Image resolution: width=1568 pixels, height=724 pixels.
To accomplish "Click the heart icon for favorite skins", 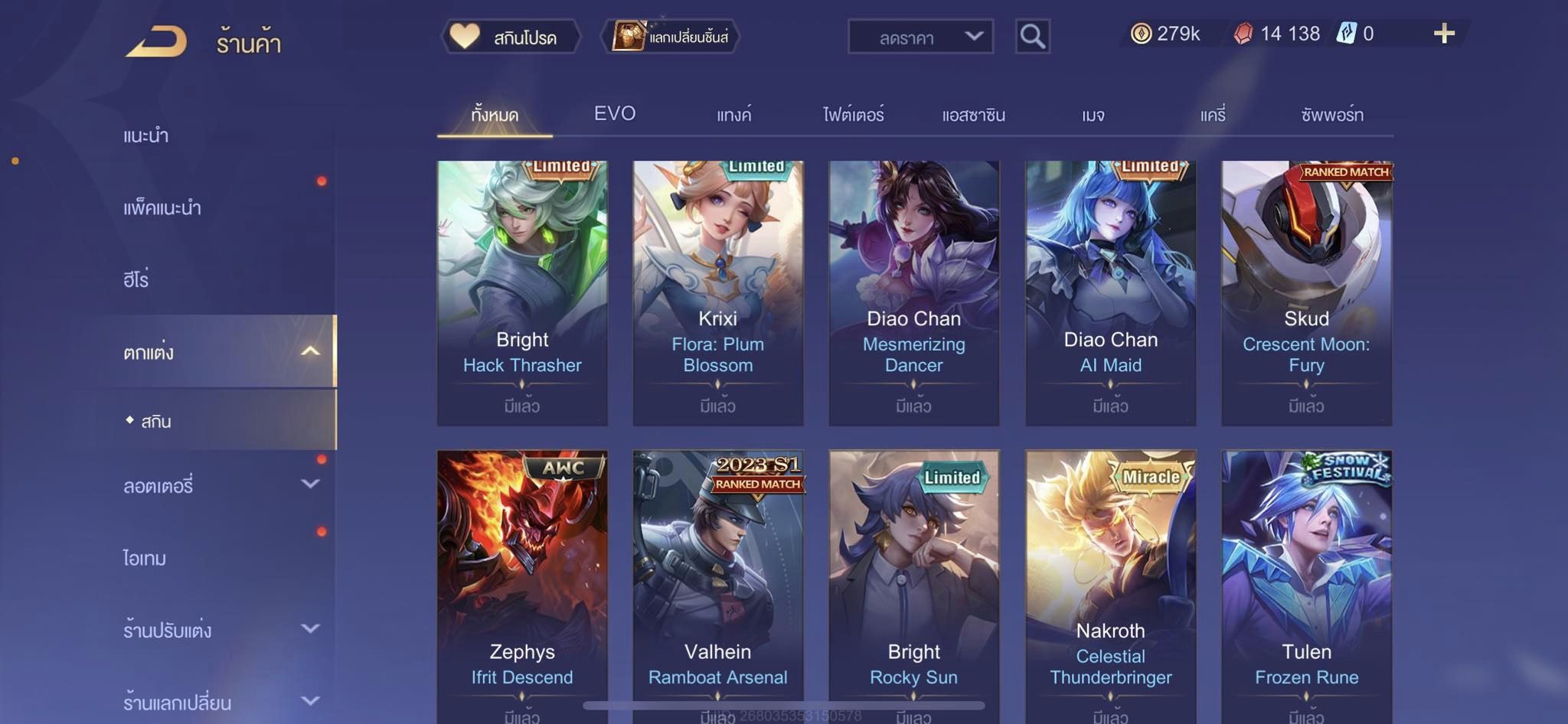I will pyautogui.click(x=465, y=36).
